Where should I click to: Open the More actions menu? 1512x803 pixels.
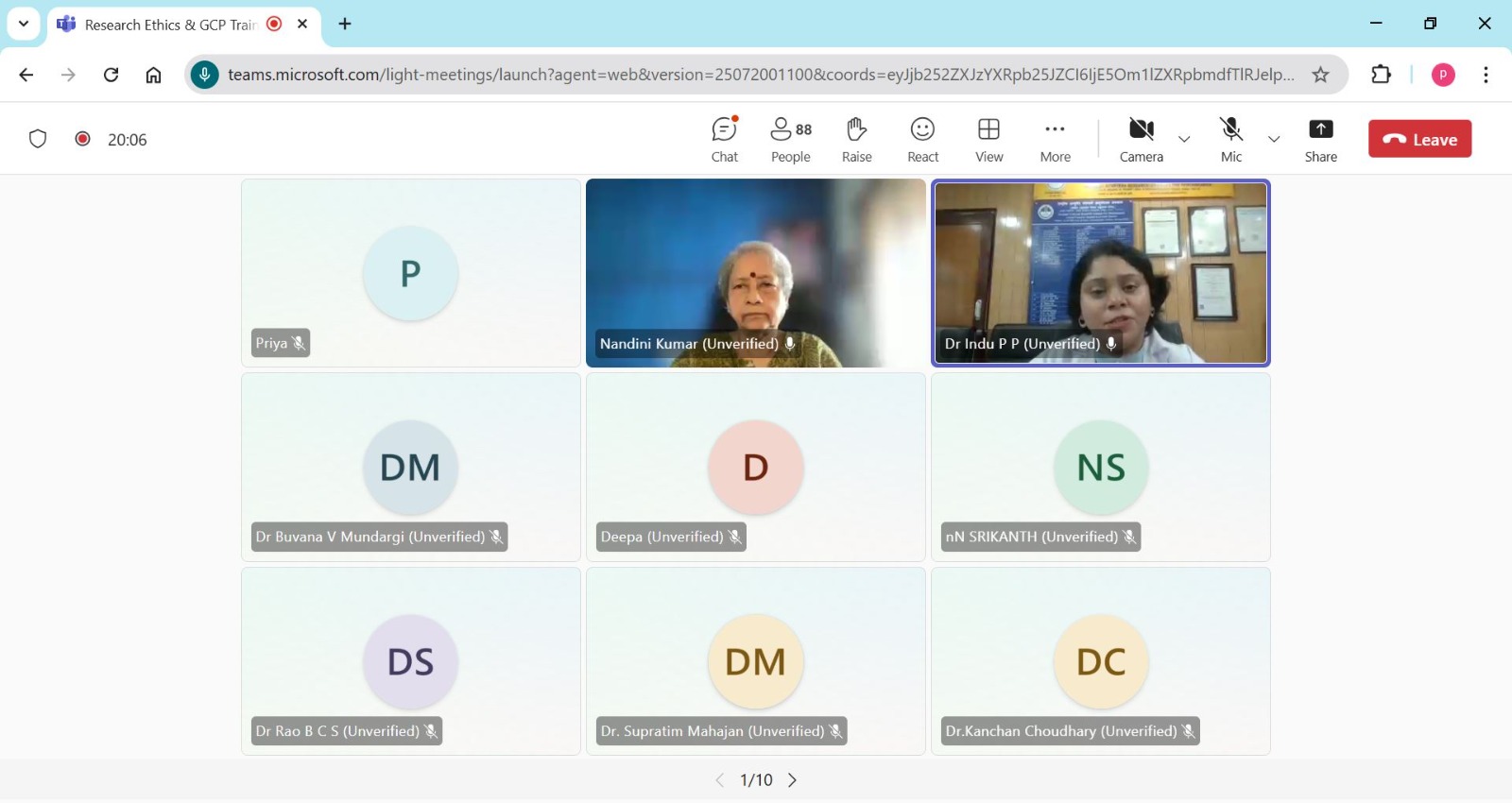point(1055,139)
